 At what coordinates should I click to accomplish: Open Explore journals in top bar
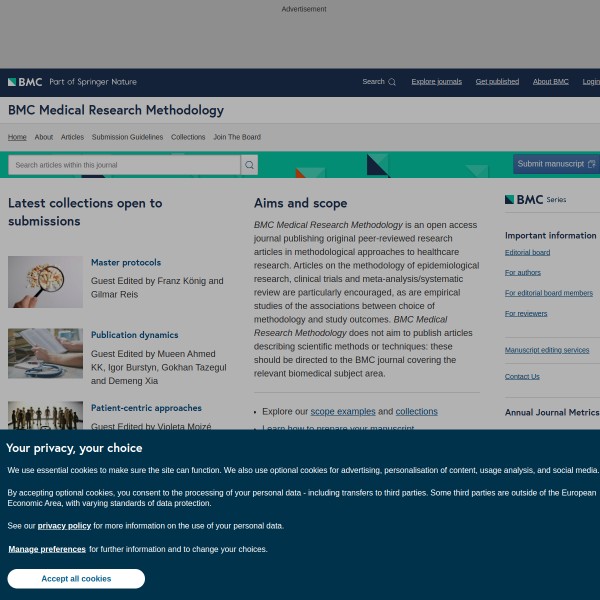pyautogui.click(x=436, y=82)
